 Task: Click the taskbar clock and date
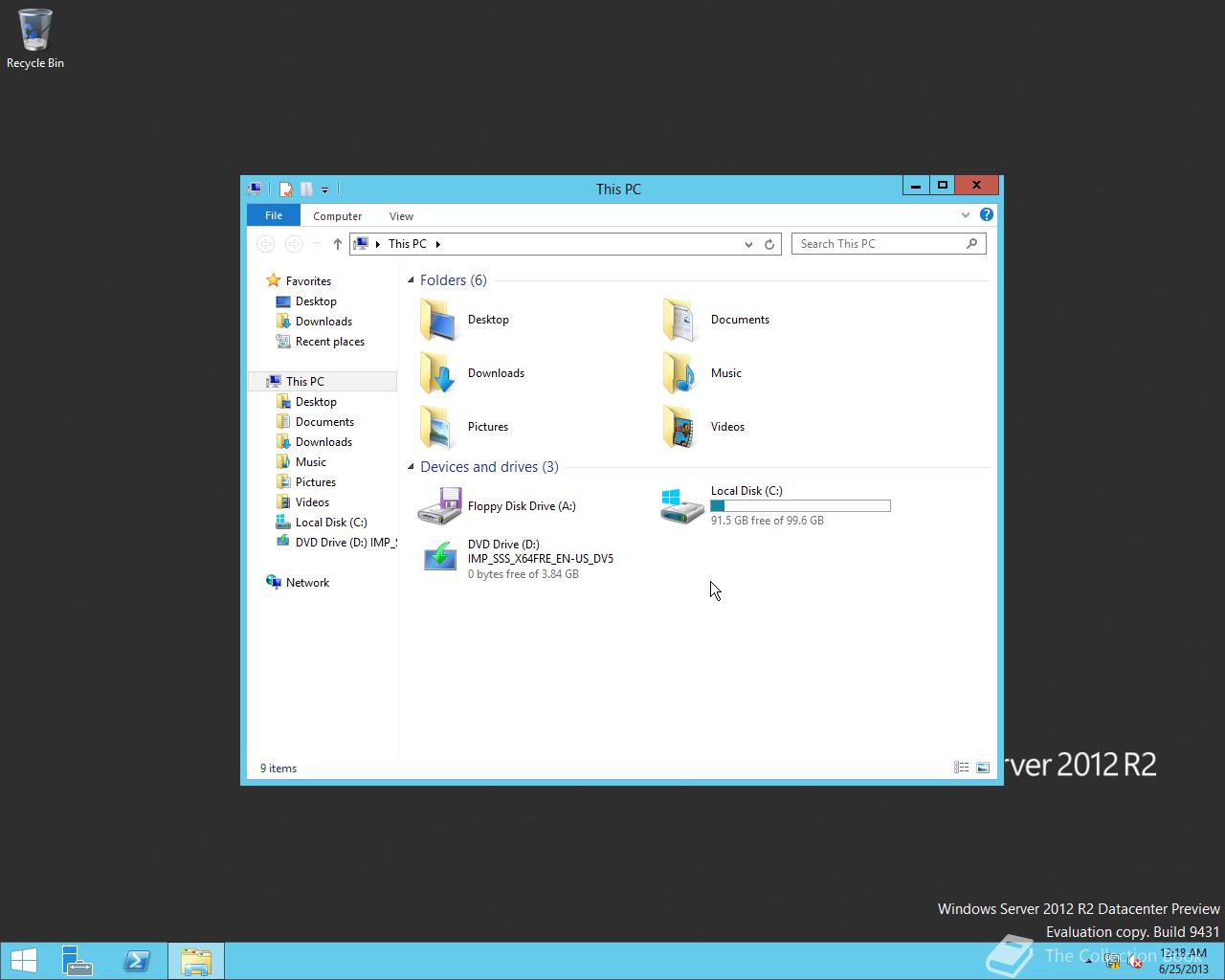click(x=1184, y=961)
